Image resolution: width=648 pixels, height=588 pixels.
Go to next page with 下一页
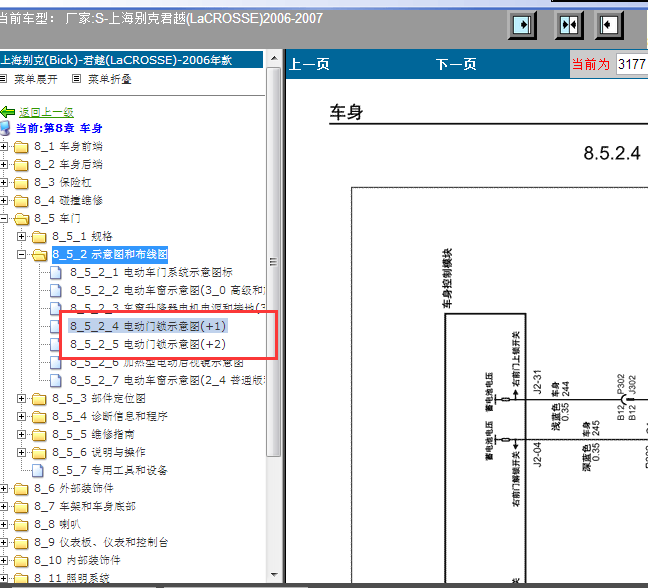[x=456, y=64]
